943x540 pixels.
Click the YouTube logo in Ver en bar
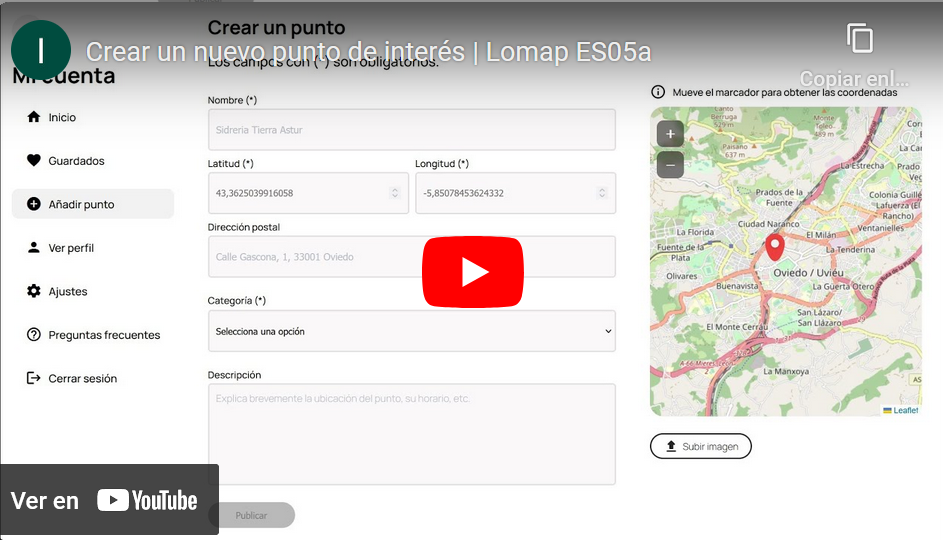coord(147,500)
